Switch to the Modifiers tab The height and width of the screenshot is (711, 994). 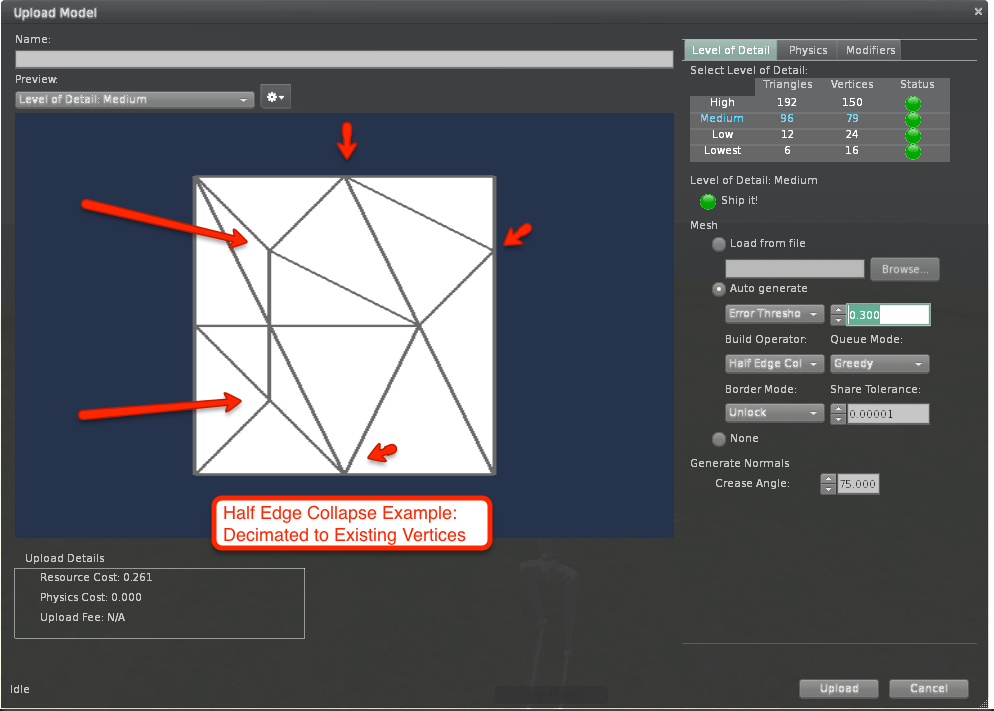click(x=870, y=50)
